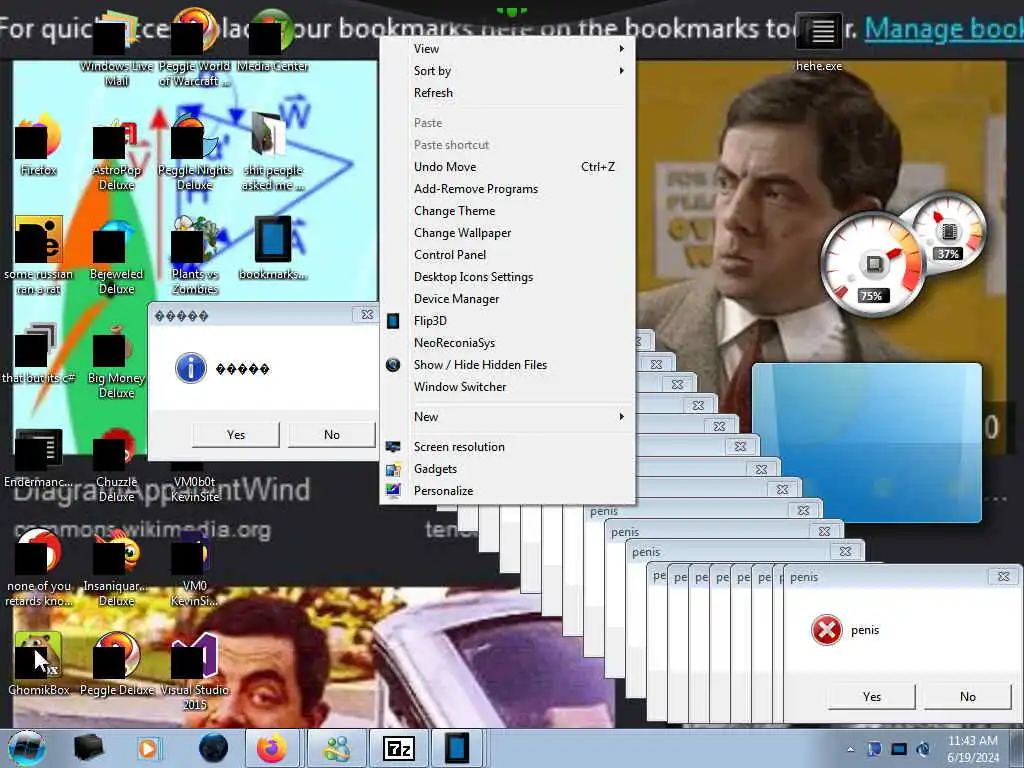The image size is (1024, 768).
Task: Open Gadgets from context menu
Action: 508,469
